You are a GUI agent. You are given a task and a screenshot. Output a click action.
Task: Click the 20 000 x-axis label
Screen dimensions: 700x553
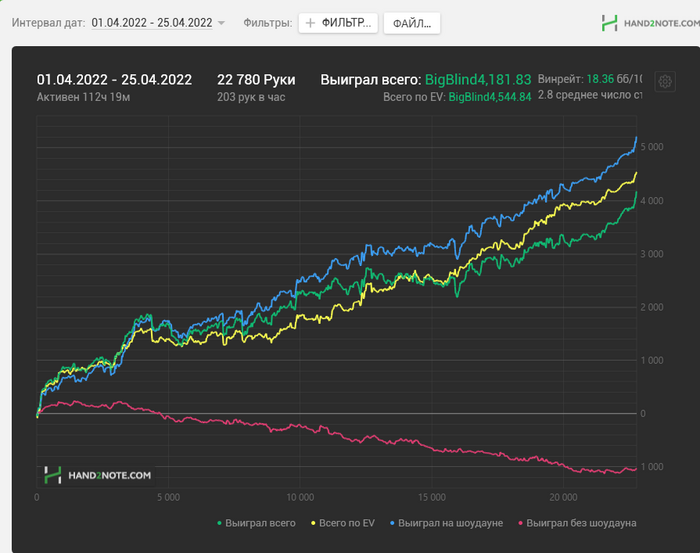[563, 497]
